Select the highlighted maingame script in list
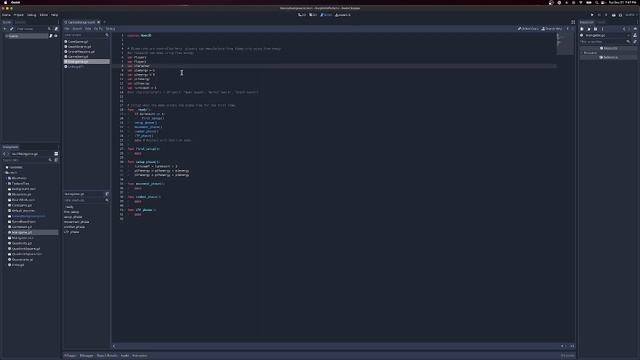This screenshot has width=640, height=360. tap(86, 62)
